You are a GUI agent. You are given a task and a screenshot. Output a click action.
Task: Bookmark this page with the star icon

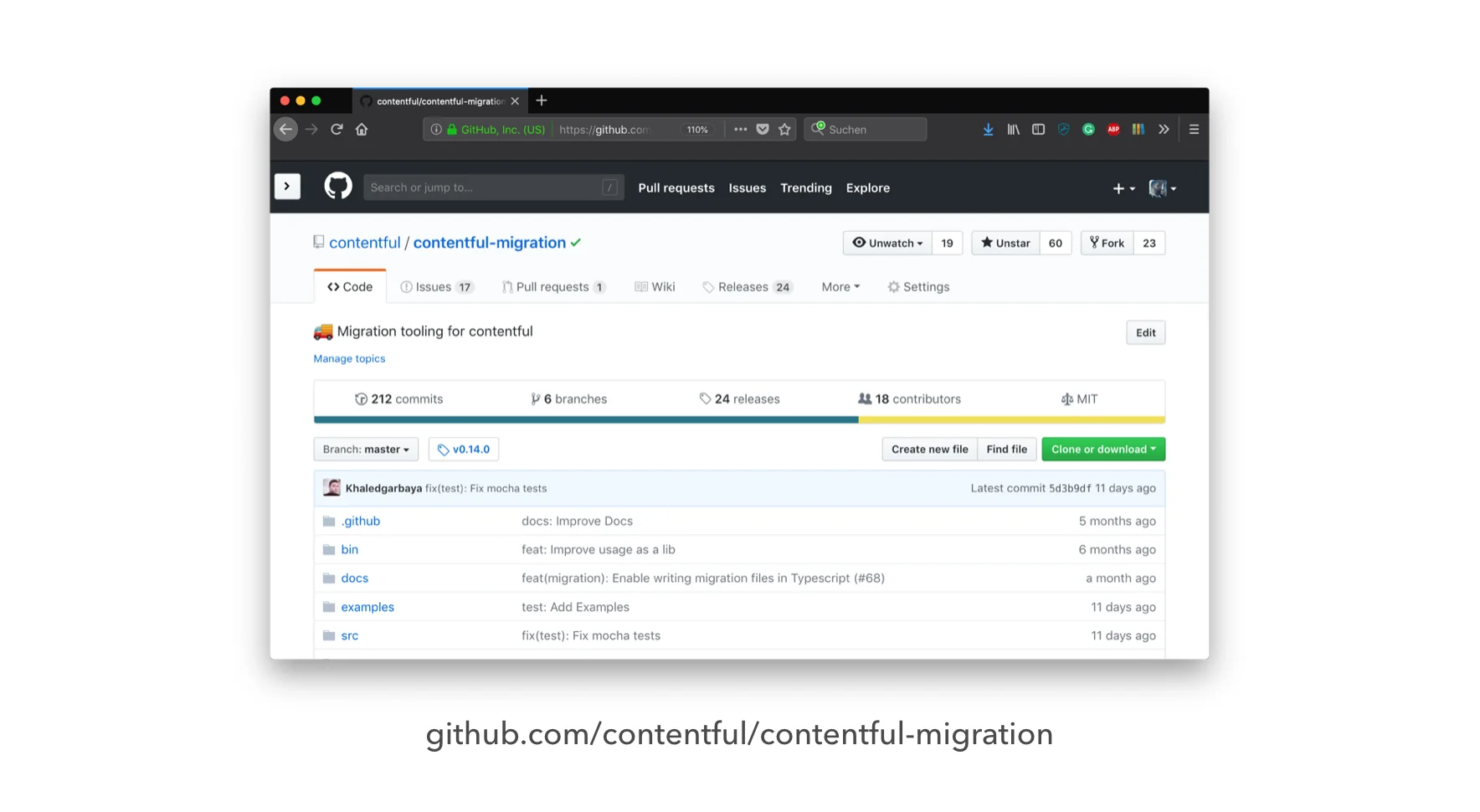click(x=784, y=129)
